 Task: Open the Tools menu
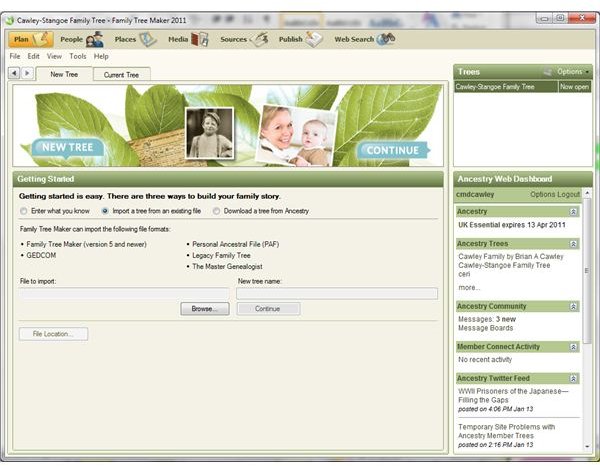coord(78,56)
